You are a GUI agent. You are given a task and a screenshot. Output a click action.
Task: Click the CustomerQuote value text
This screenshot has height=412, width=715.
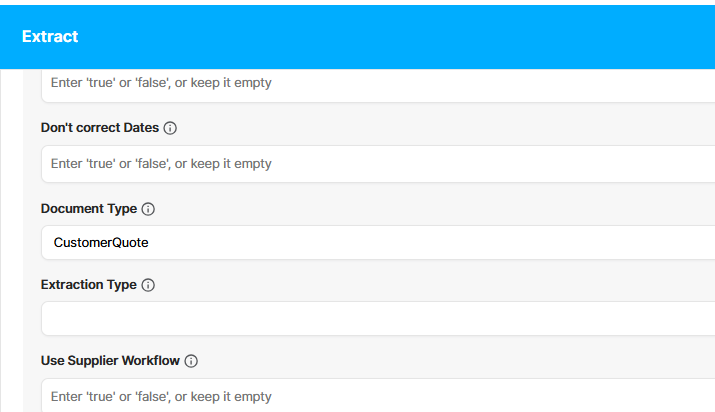coord(101,242)
